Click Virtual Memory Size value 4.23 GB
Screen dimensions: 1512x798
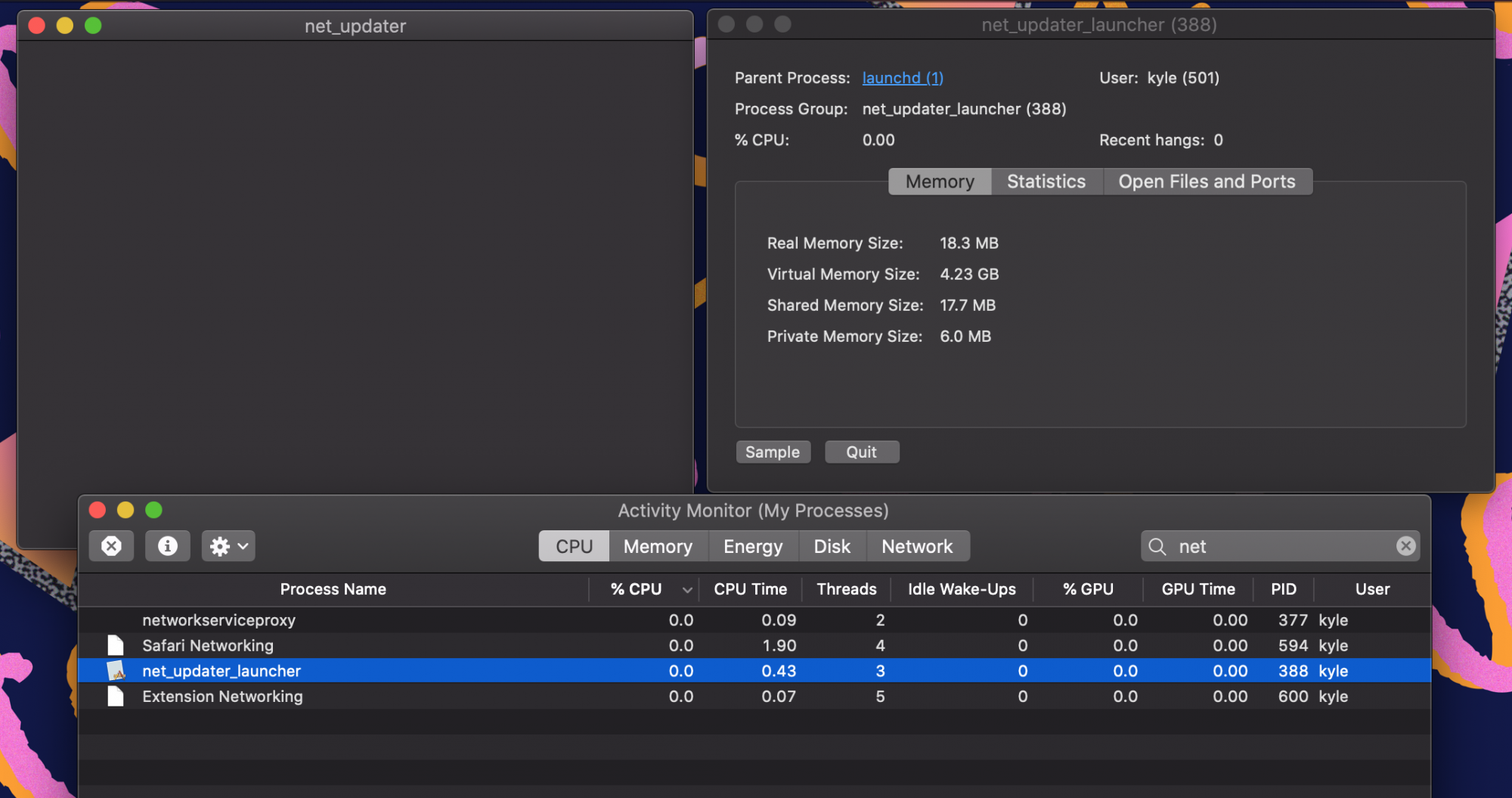(x=969, y=274)
